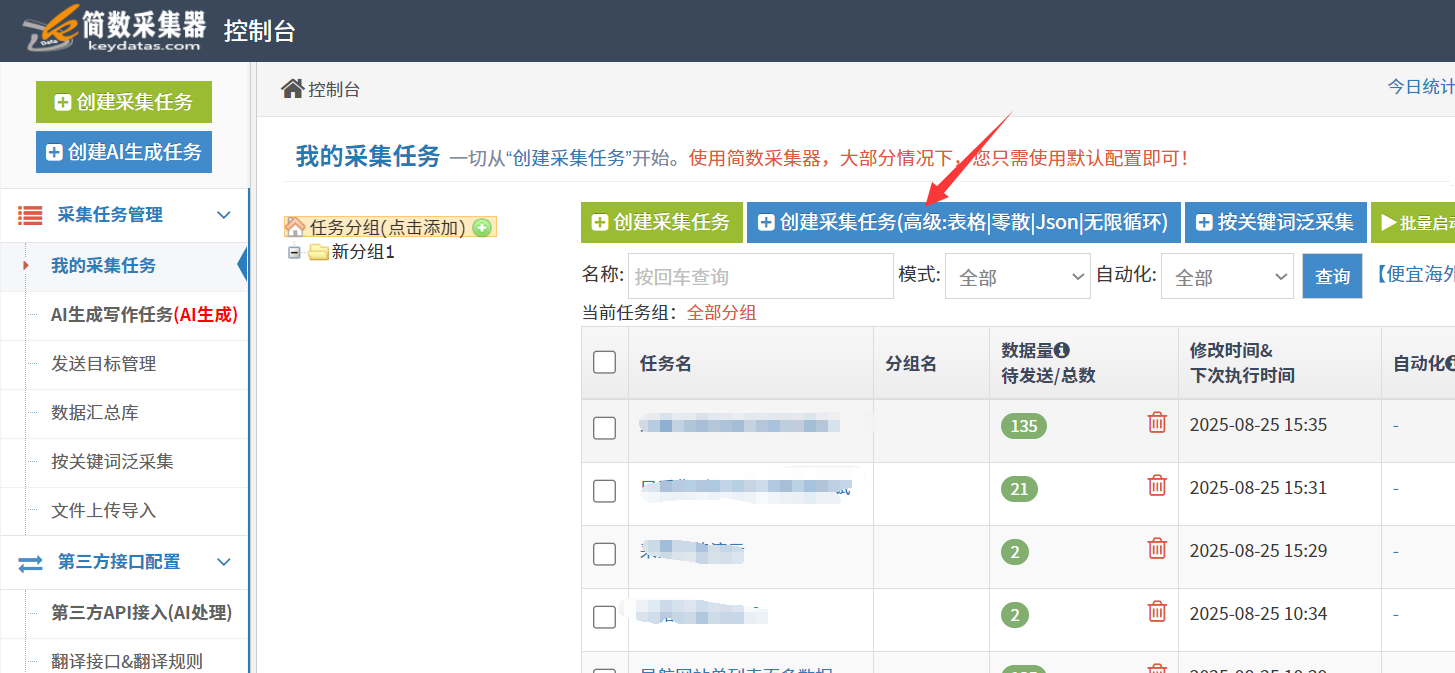Click the 创建AI生成任务 button

click(x=124, y=152)
